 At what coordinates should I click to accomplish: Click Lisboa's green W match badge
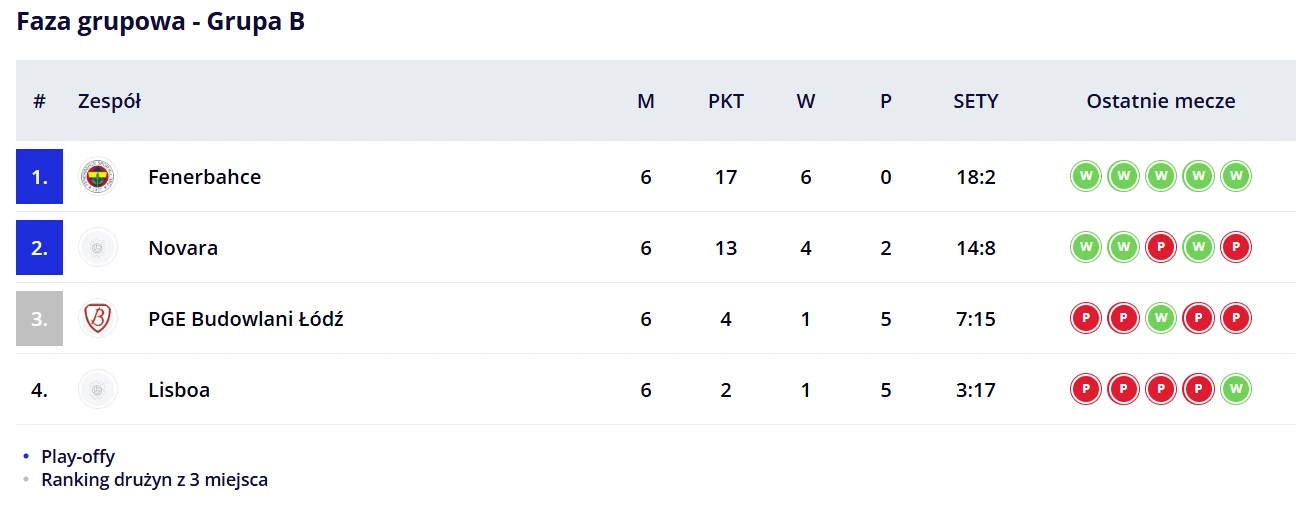pyautogui.click(x=1237, y=390)
